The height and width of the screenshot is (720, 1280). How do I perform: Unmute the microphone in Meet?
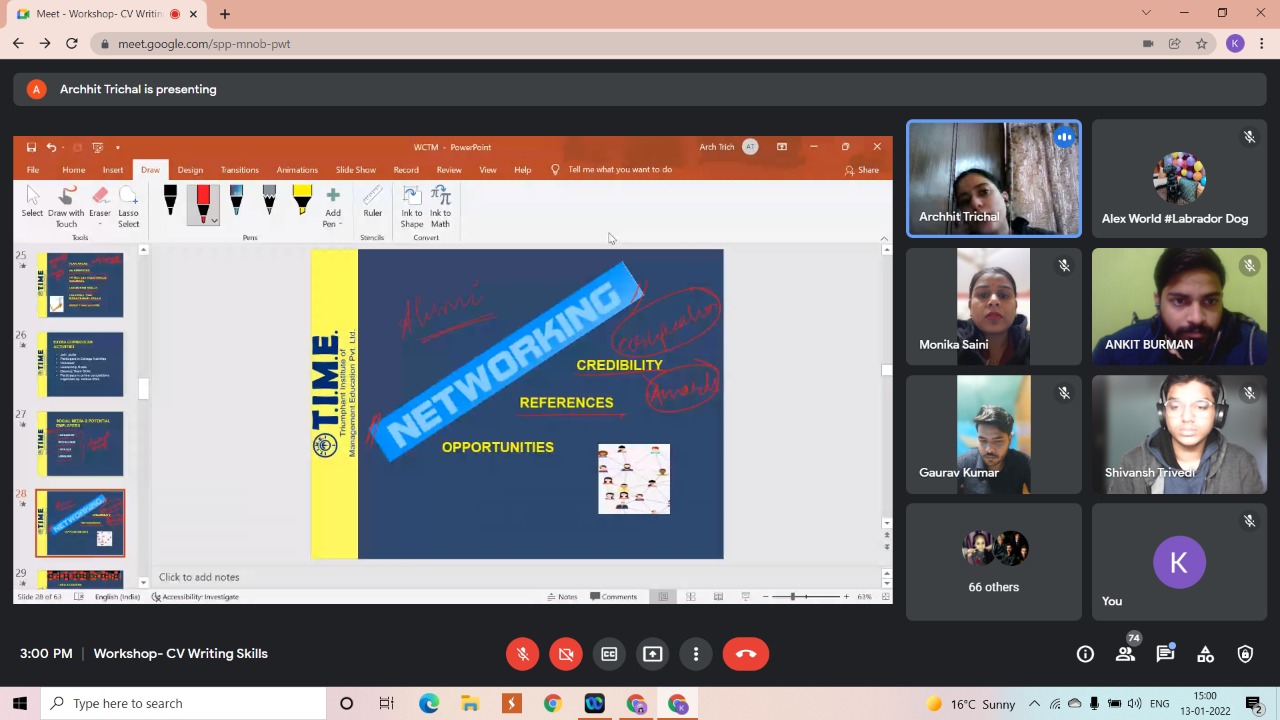point(522,654)
